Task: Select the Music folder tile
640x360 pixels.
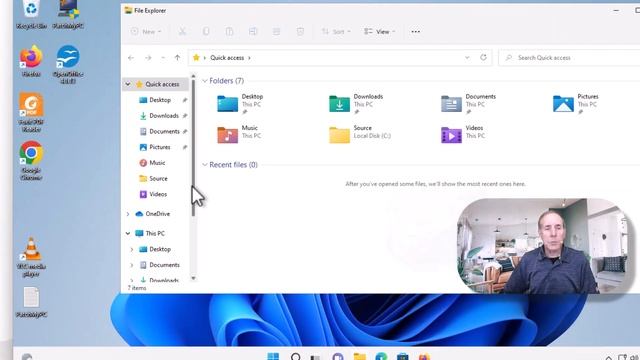Action: coord(239,135)
